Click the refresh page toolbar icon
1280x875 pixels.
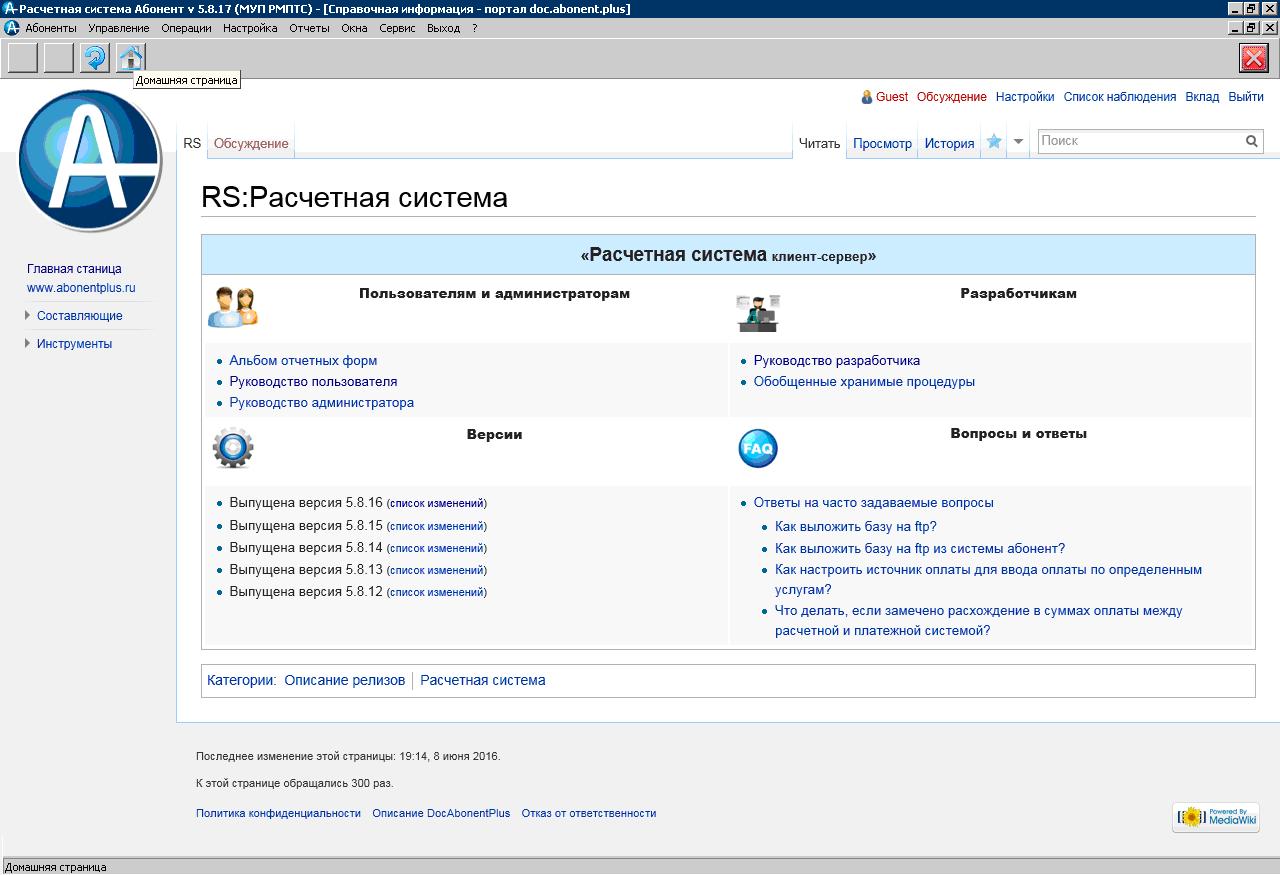point(94,58)
